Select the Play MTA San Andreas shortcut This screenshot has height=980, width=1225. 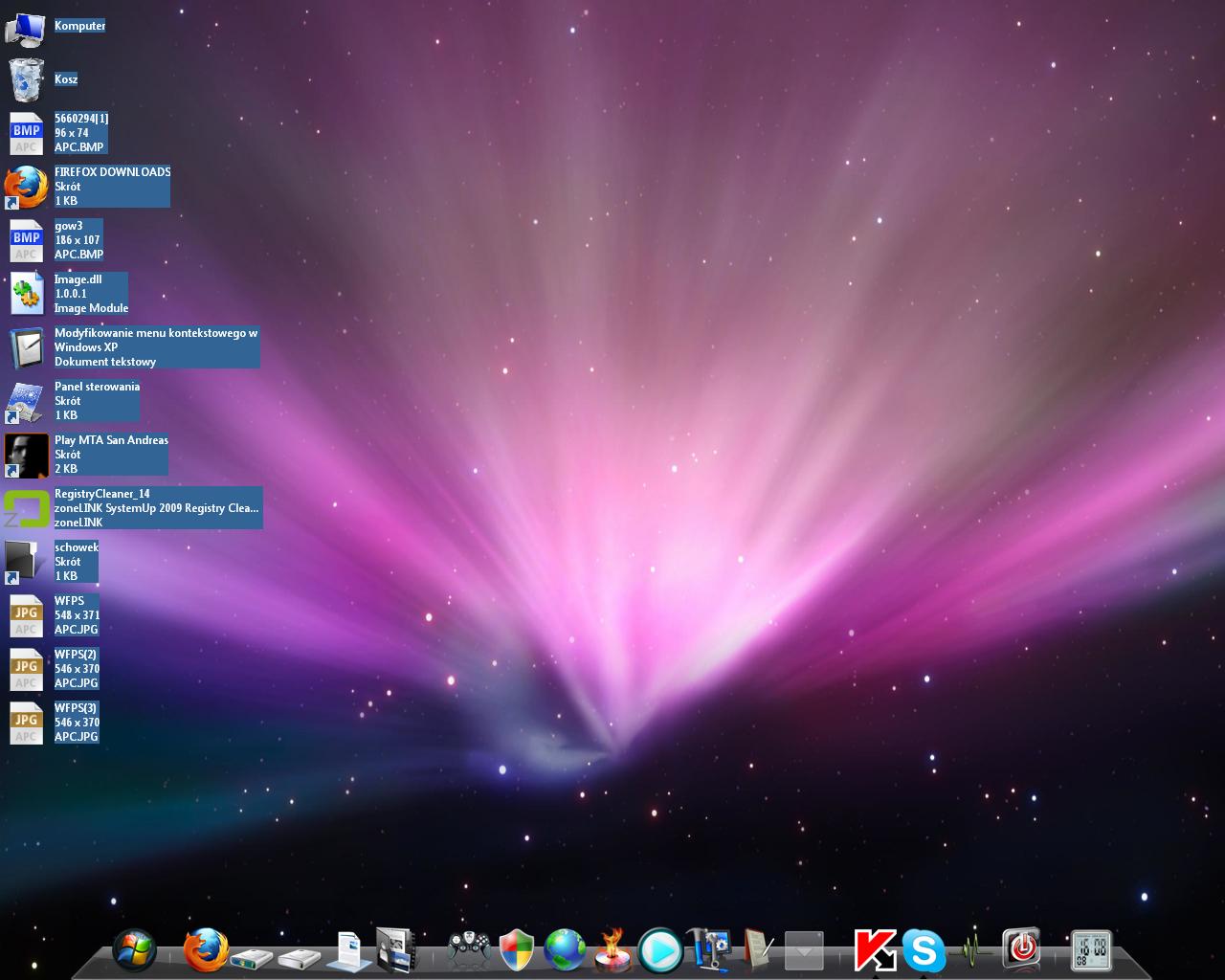[27, 456]
